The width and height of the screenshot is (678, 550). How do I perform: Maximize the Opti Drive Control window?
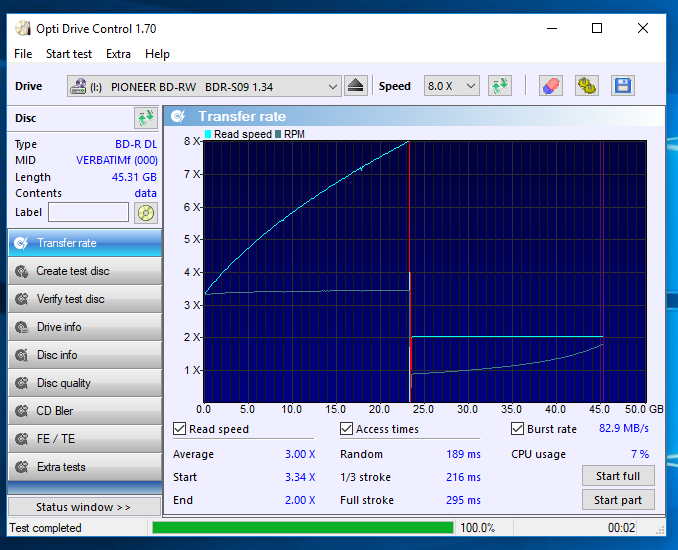597,28
